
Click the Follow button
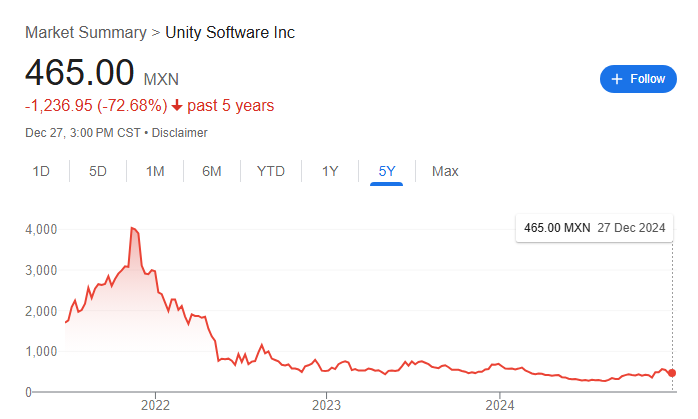click(638, 79)
